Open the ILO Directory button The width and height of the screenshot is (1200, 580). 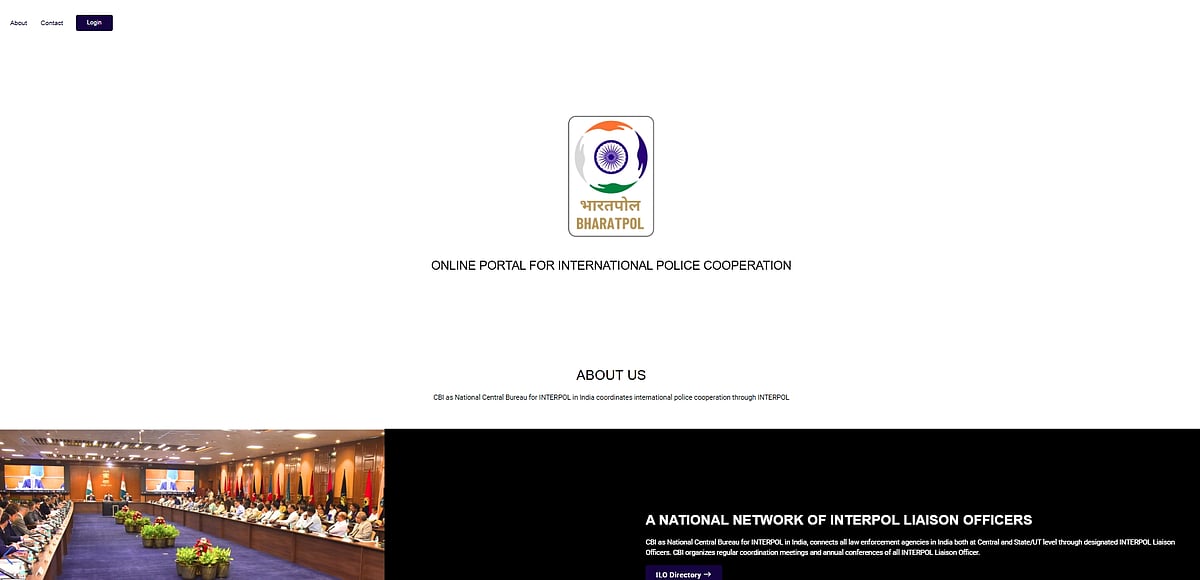[x=683, y=574]
